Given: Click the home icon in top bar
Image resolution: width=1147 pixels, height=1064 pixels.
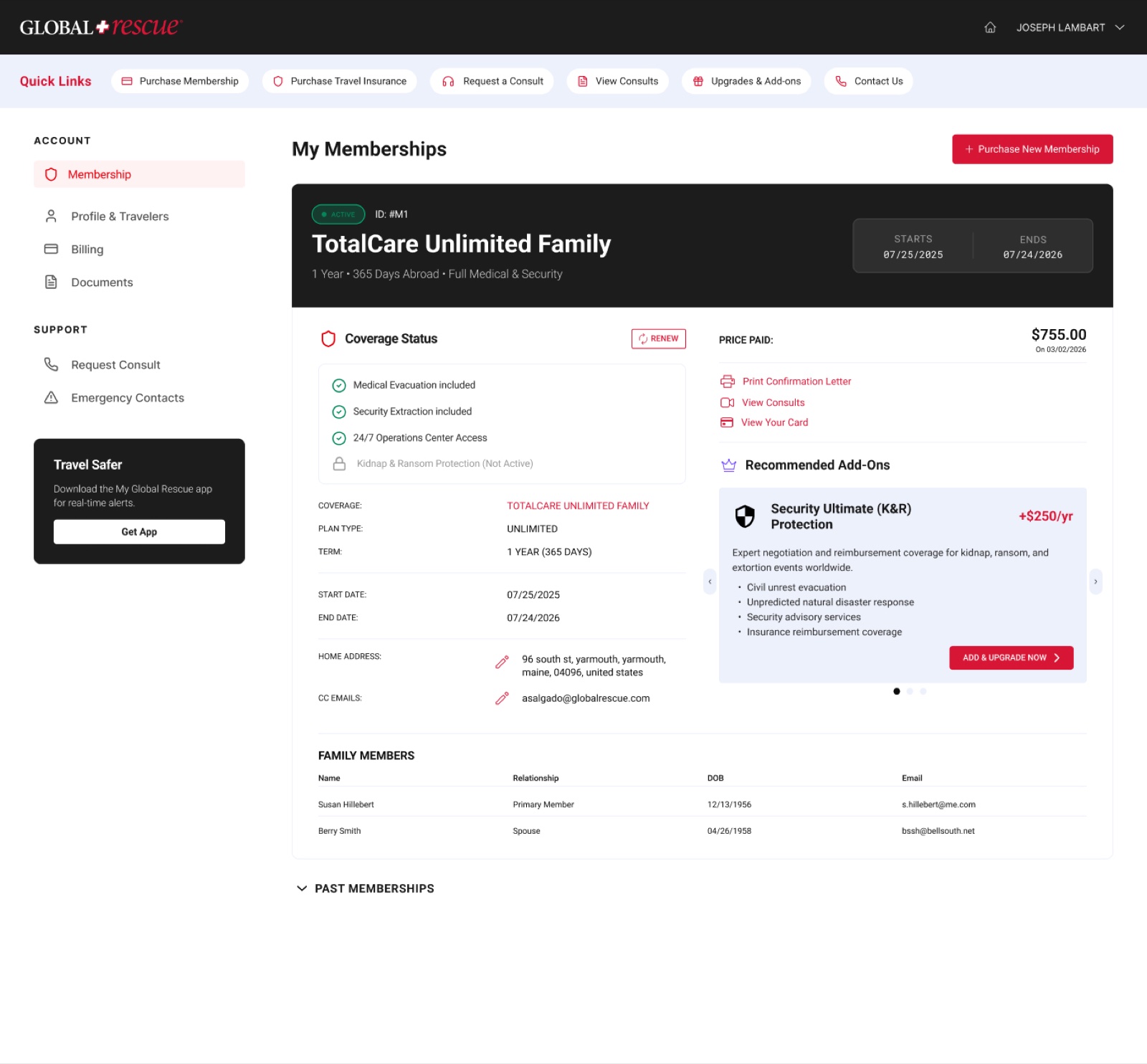Looking at the screenshot, I should click(x=990, y=27).
